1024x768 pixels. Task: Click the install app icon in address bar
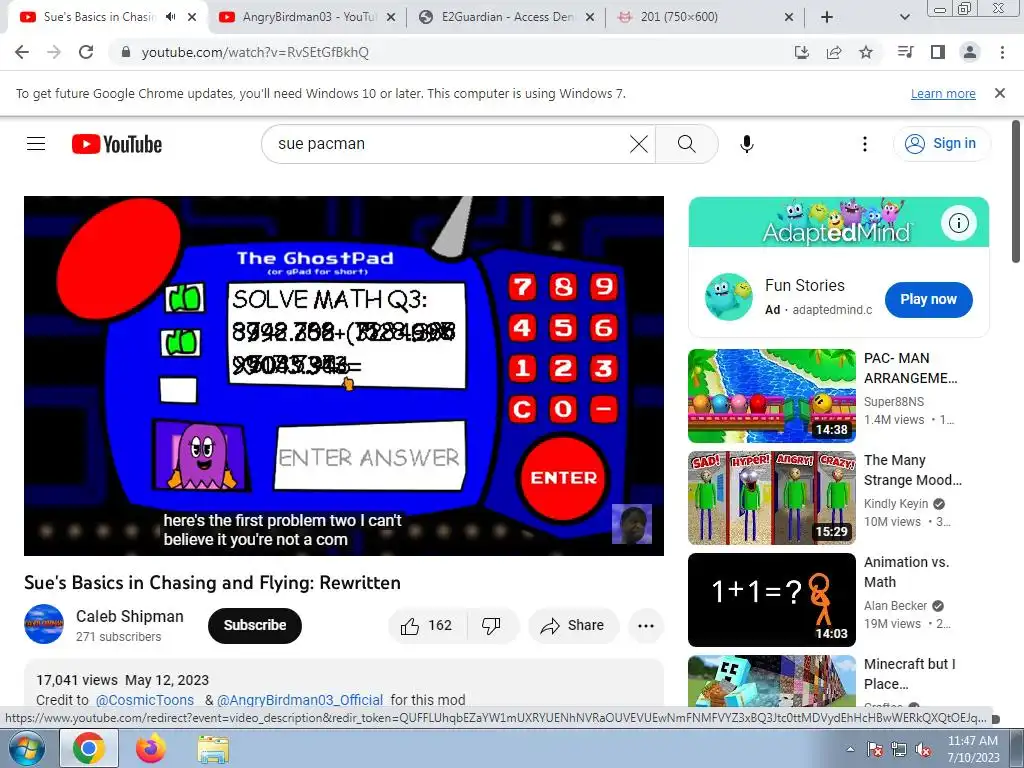(801, 52)
